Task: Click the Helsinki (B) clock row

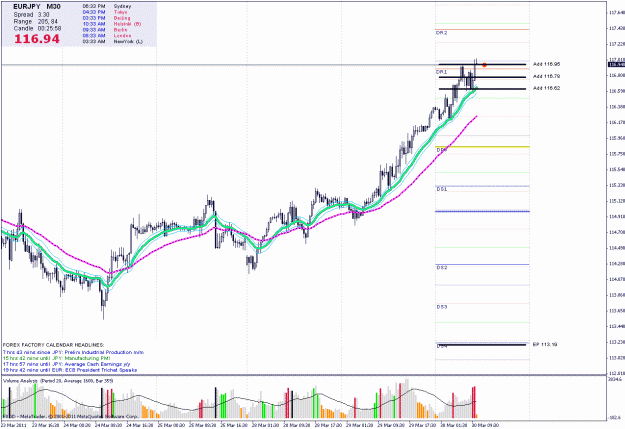Action: (112, 24)
